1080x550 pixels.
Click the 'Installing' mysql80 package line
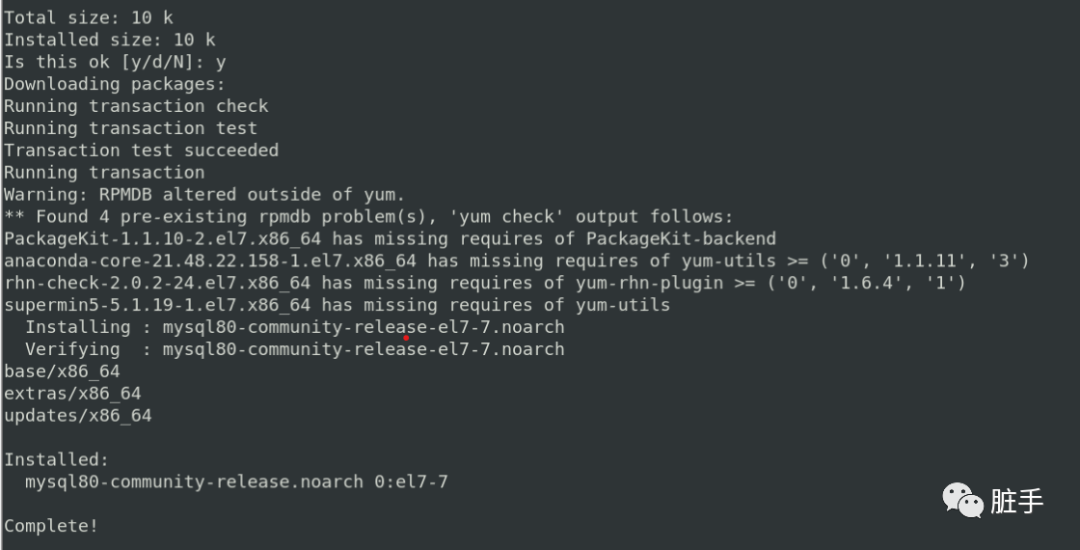point(295,327)
